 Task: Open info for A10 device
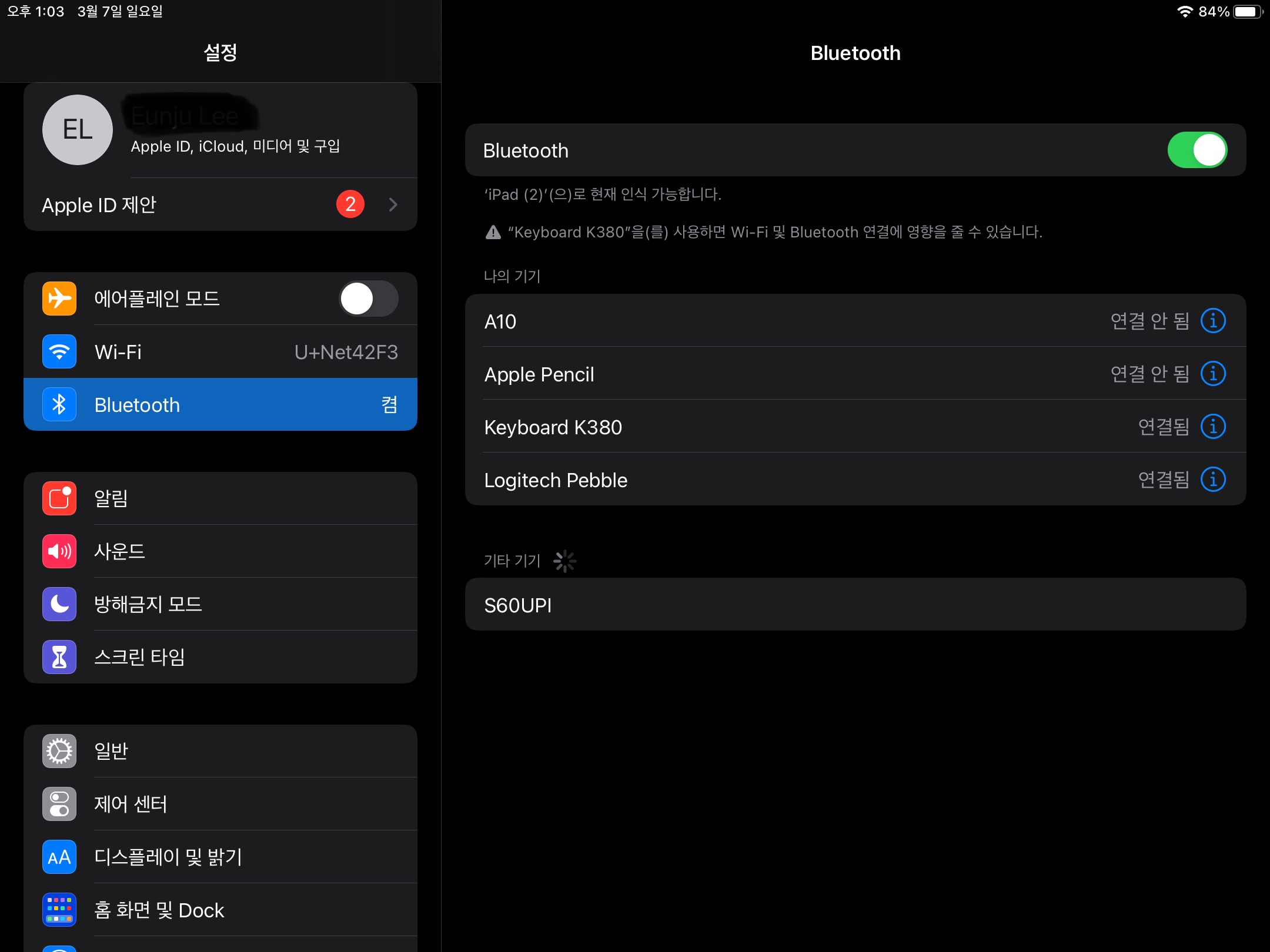point(1213,321)
